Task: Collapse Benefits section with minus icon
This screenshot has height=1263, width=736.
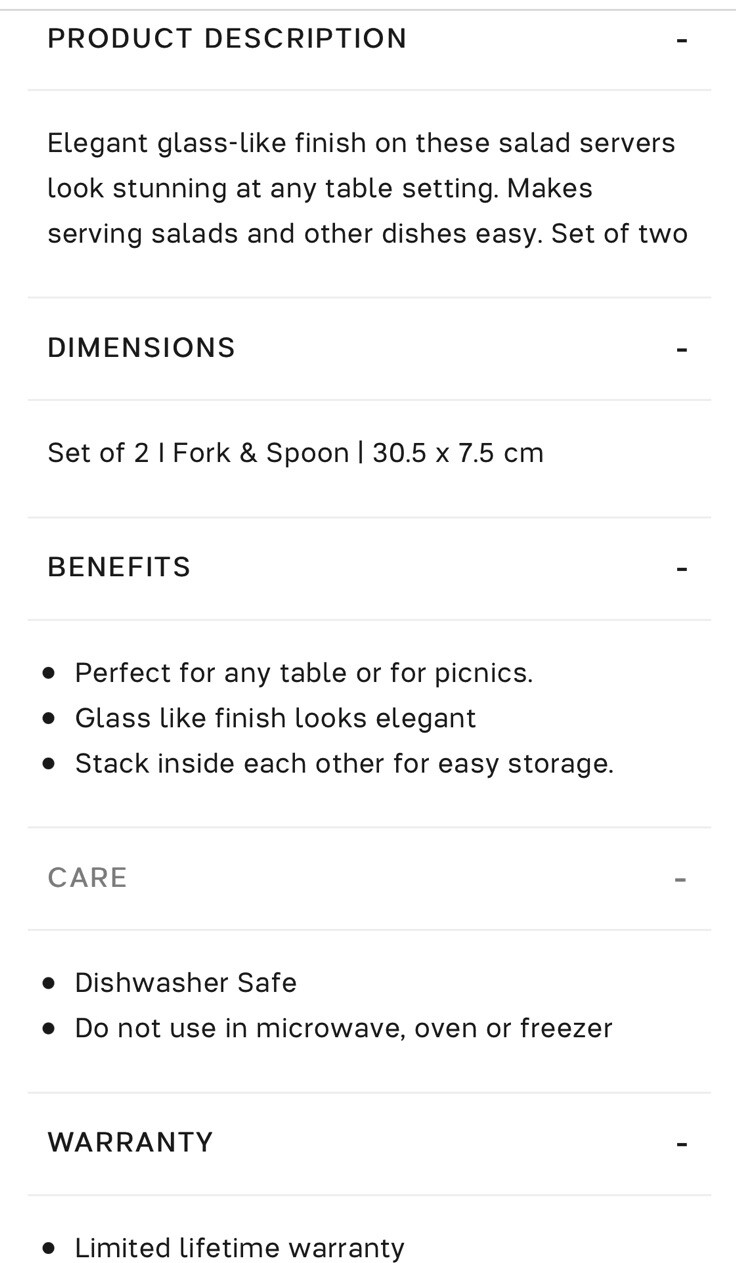Action: tap(682, 568)
